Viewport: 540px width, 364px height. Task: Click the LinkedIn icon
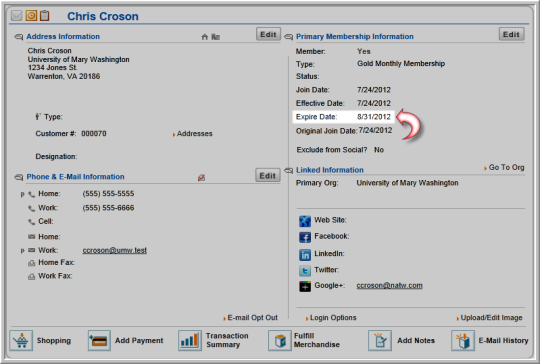(305, 255)
